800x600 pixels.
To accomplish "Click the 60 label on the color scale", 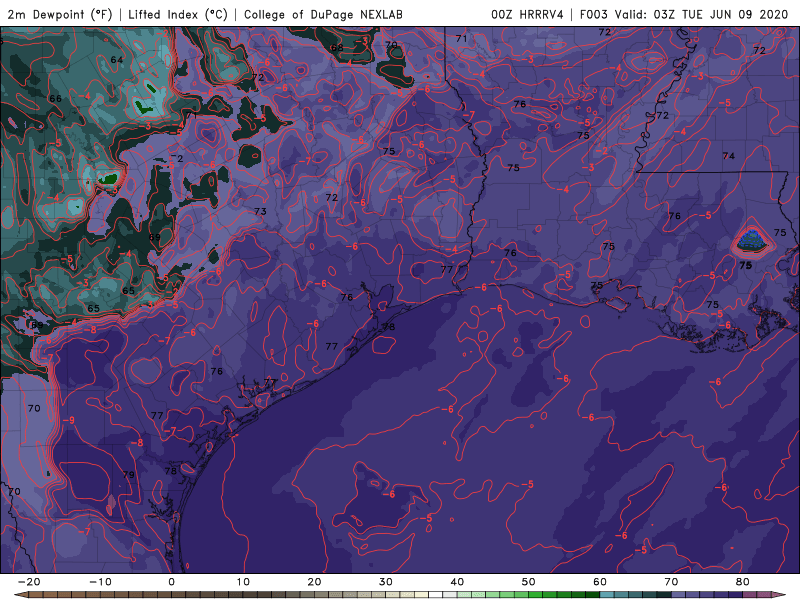I will pyautogui.click(x=600, y=582).
